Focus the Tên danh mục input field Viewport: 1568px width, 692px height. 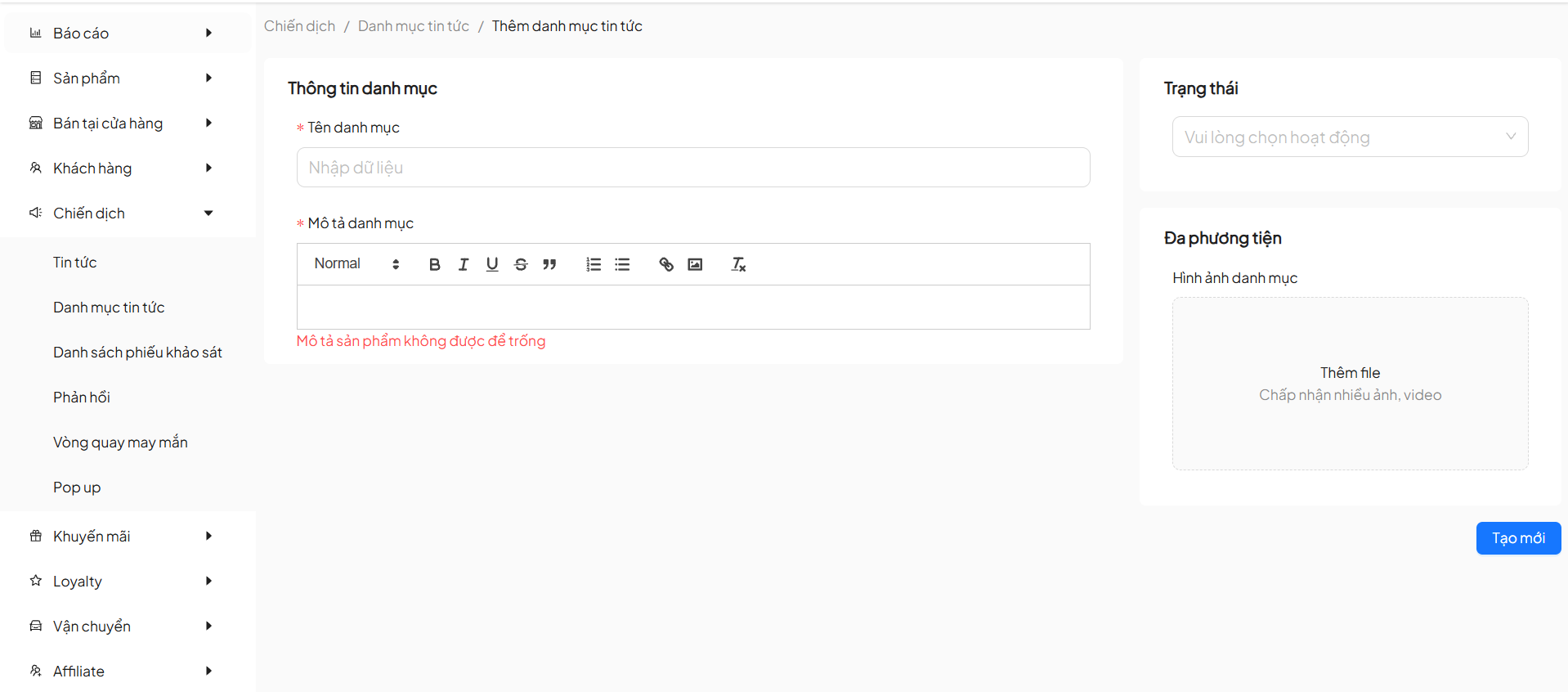point(692,168)
